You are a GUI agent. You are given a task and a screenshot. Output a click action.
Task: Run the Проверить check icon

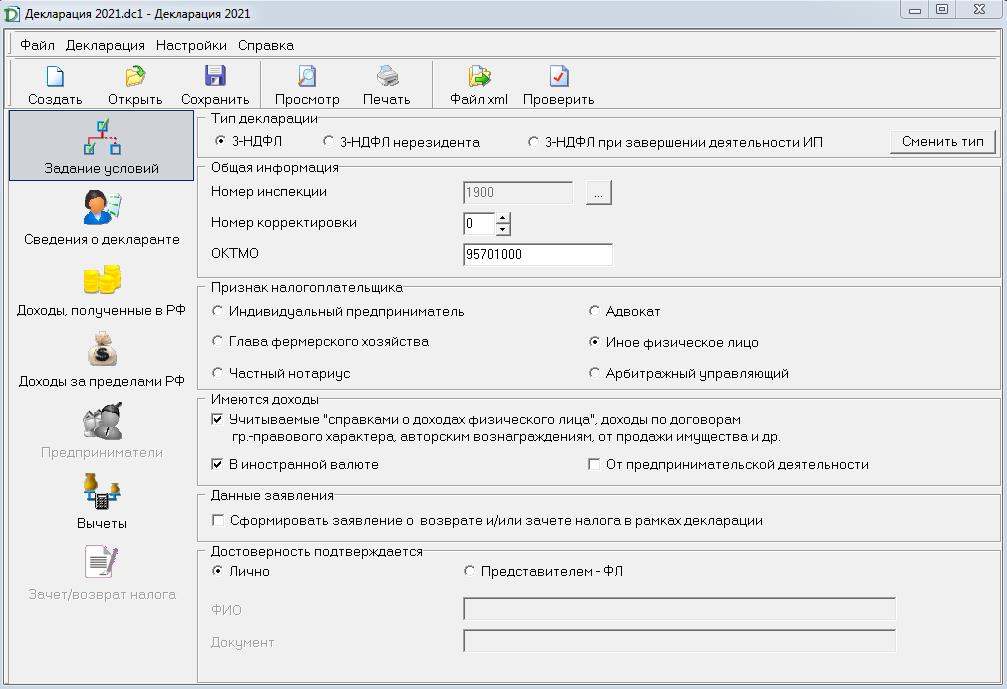point(558,77)
